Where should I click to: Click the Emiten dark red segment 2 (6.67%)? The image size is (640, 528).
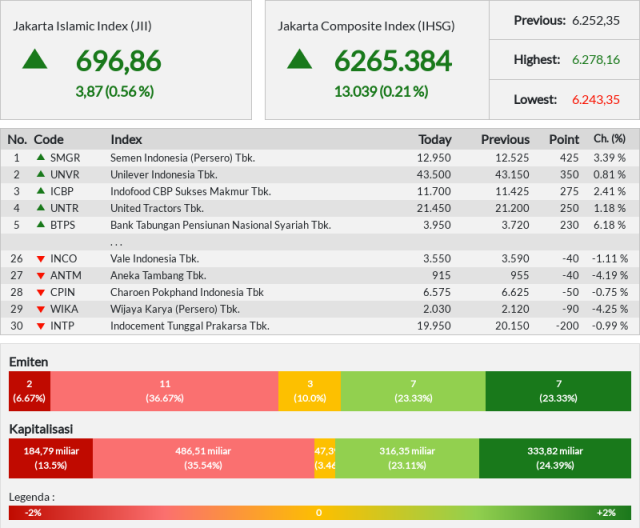tap(29, 391)
